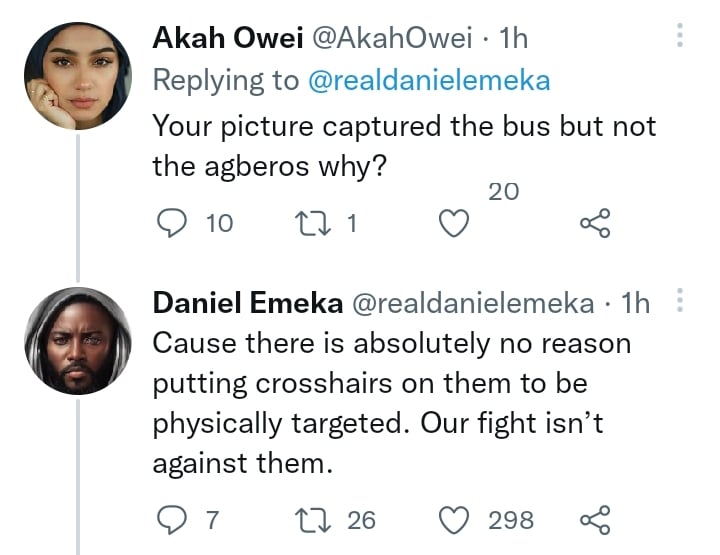720x555 pixels.
Task: Share Daniel Emeka's tweet
Action: click(594, 520)
